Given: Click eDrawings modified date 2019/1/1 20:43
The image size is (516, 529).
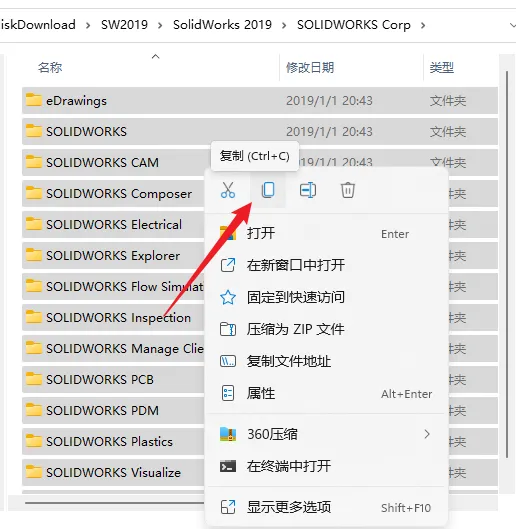Looking at the screenshot, I should (329, 101).
